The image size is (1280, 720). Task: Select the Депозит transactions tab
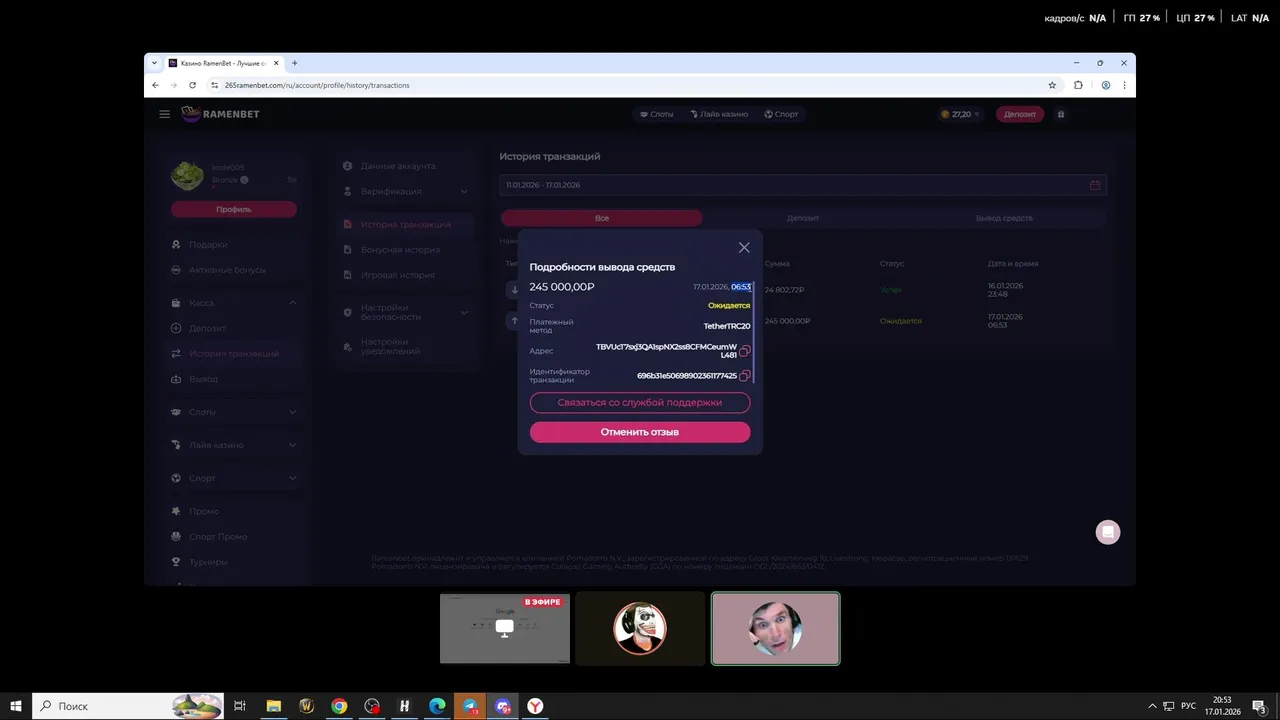point(803,218)
